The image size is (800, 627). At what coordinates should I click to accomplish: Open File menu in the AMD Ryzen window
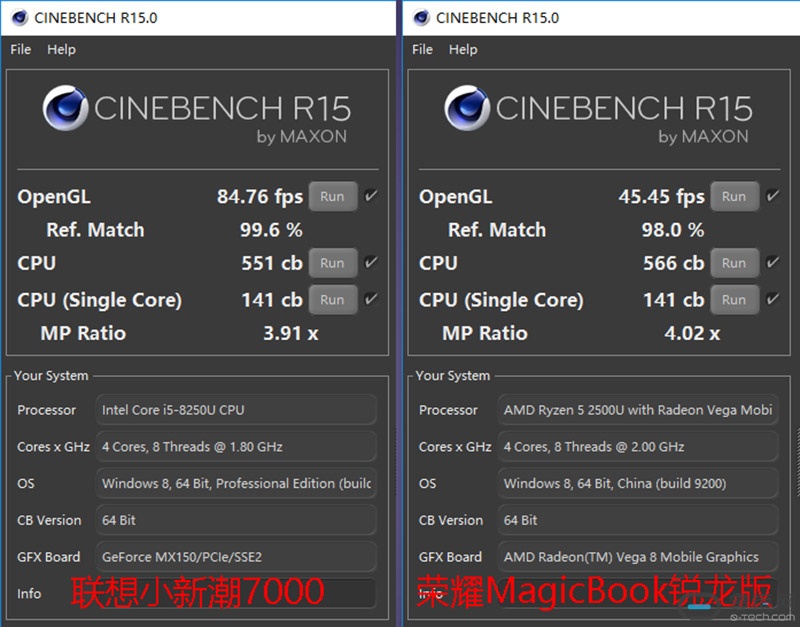click(422, 49)
